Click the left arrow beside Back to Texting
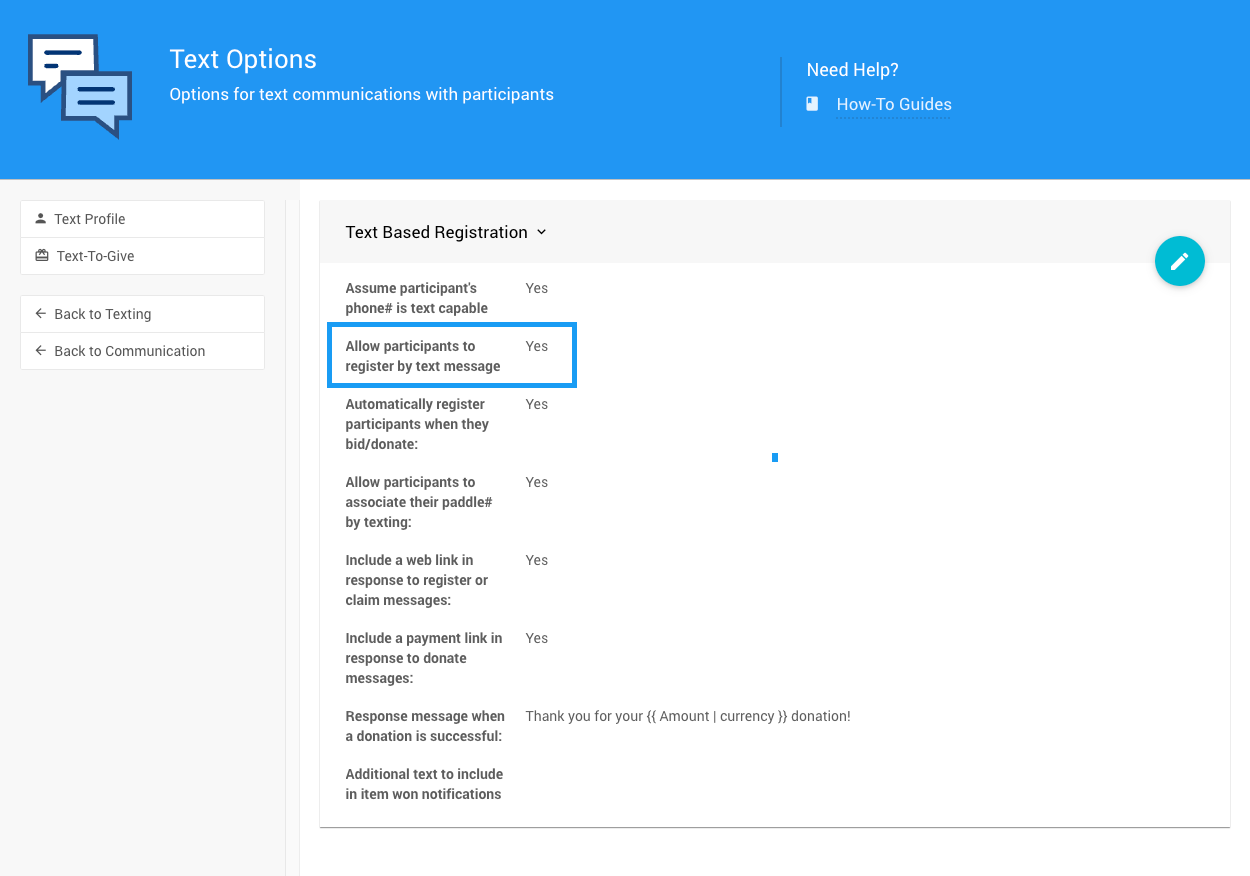 (41, 314)
